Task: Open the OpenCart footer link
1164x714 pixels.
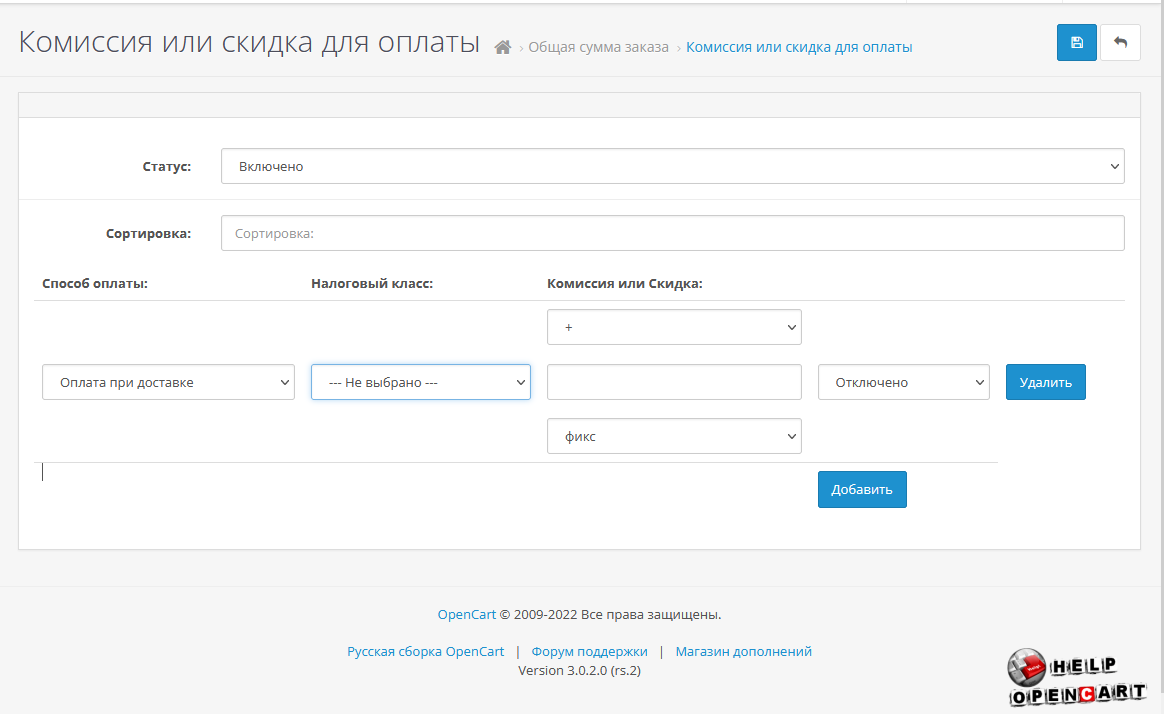Action: point(466,614)
